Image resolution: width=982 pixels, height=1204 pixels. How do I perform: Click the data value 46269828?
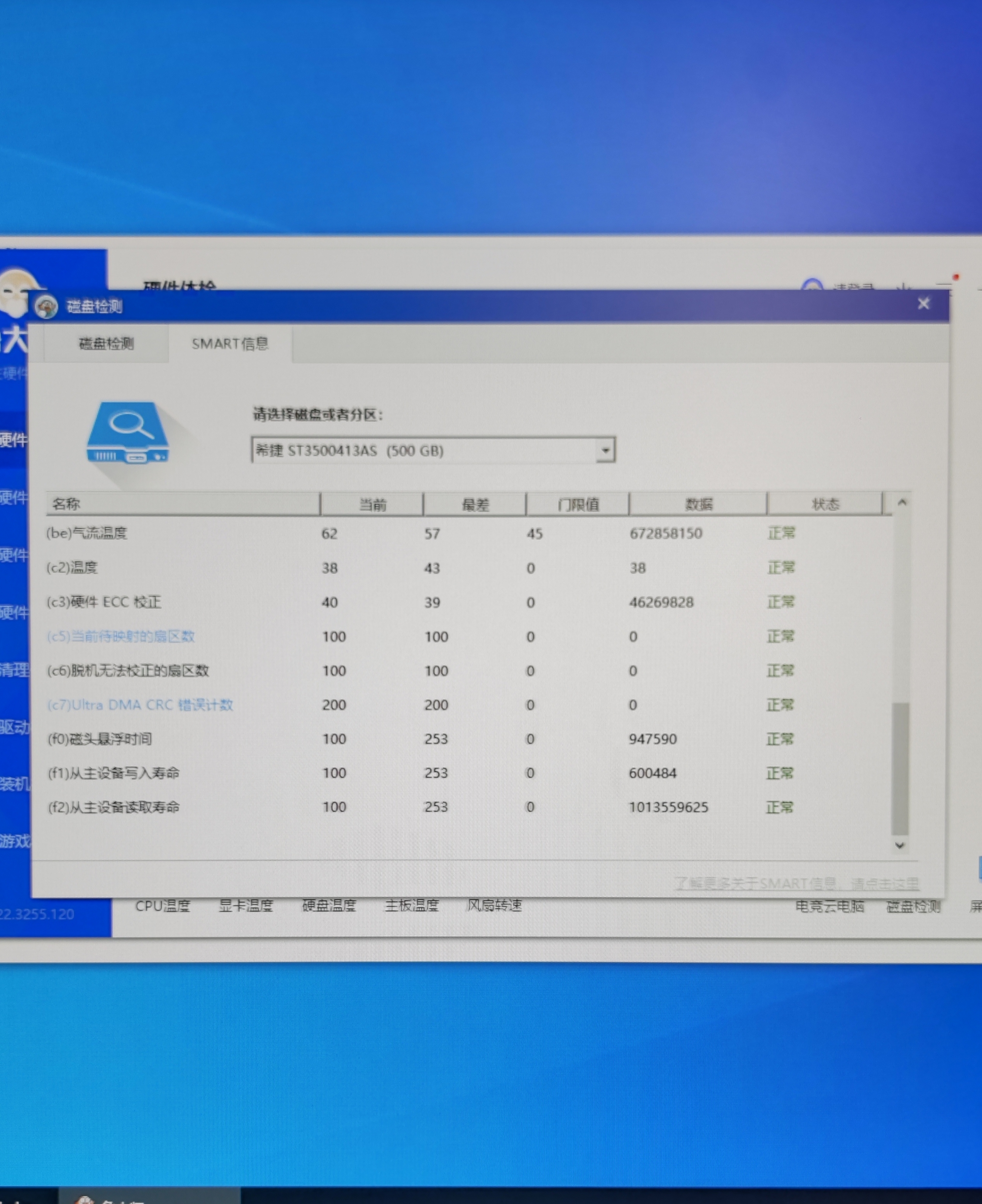(661, 602)
